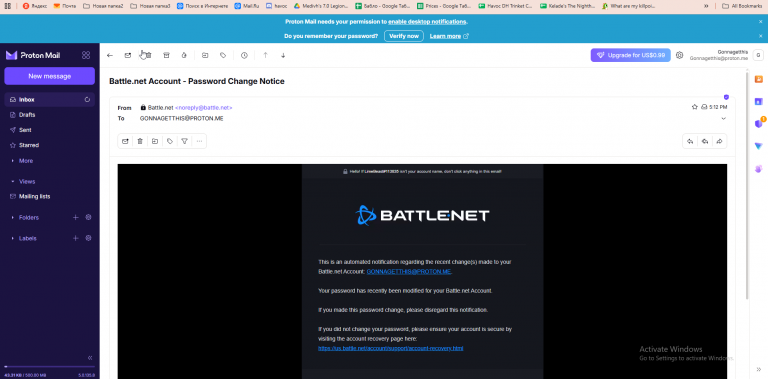Reply all using the double-arrow icon
Screen dimensions: 768x379
[x=705, y=141]
